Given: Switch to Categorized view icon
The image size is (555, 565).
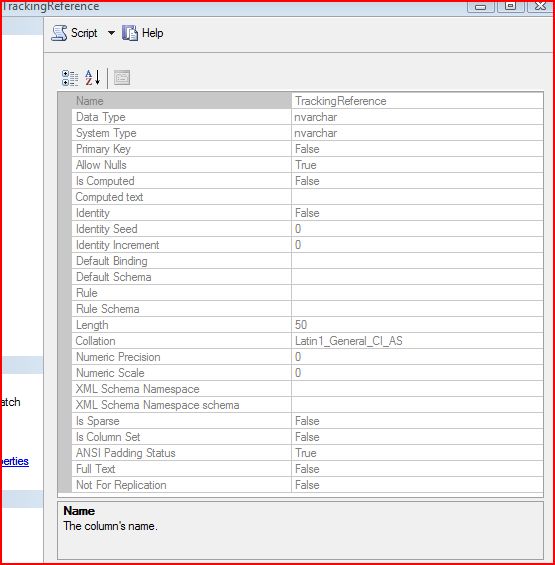Looking at the screenshot, I should (70, 78).
